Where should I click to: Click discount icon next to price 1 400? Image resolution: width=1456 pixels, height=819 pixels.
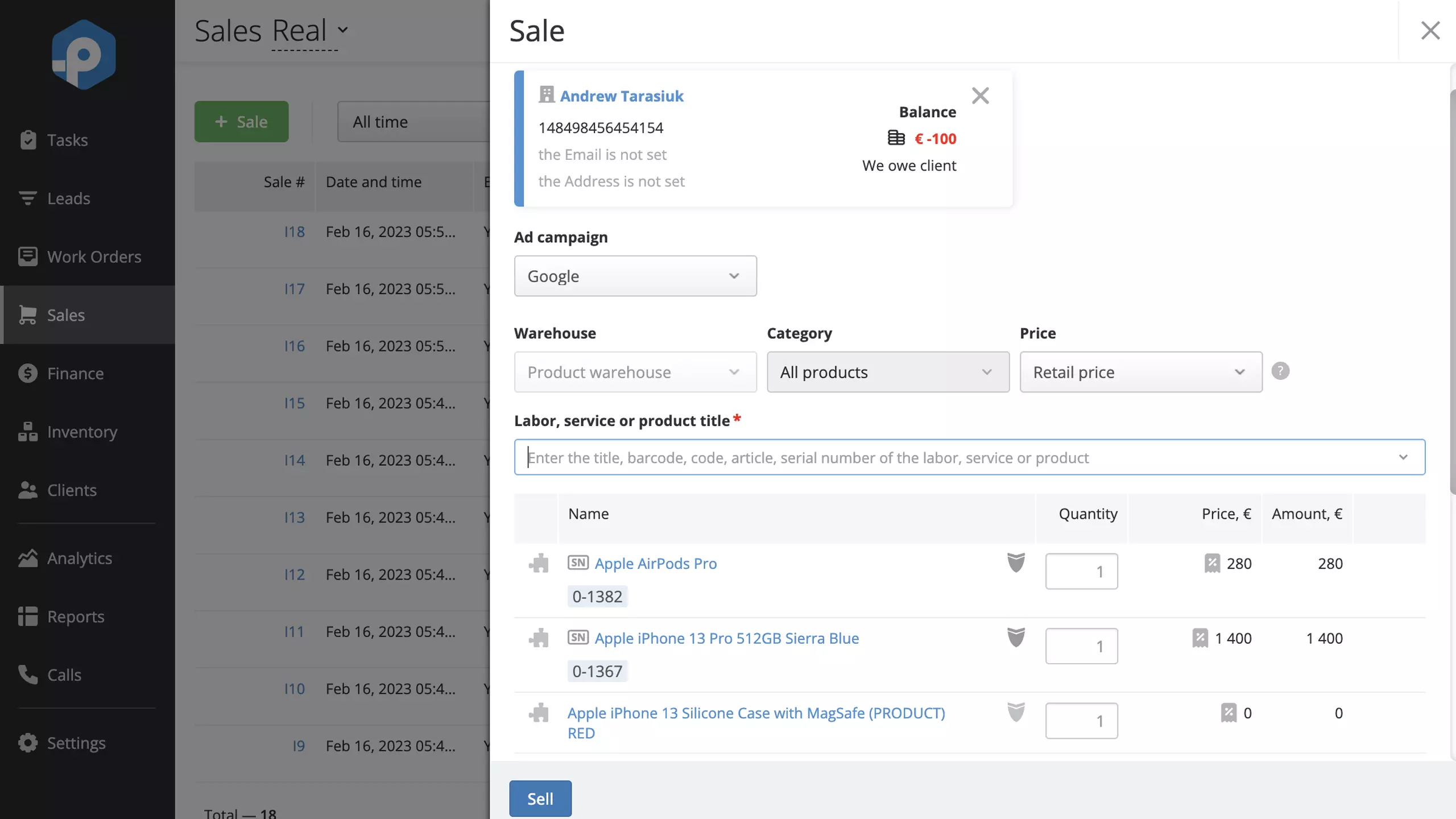tap(1200, 638)
